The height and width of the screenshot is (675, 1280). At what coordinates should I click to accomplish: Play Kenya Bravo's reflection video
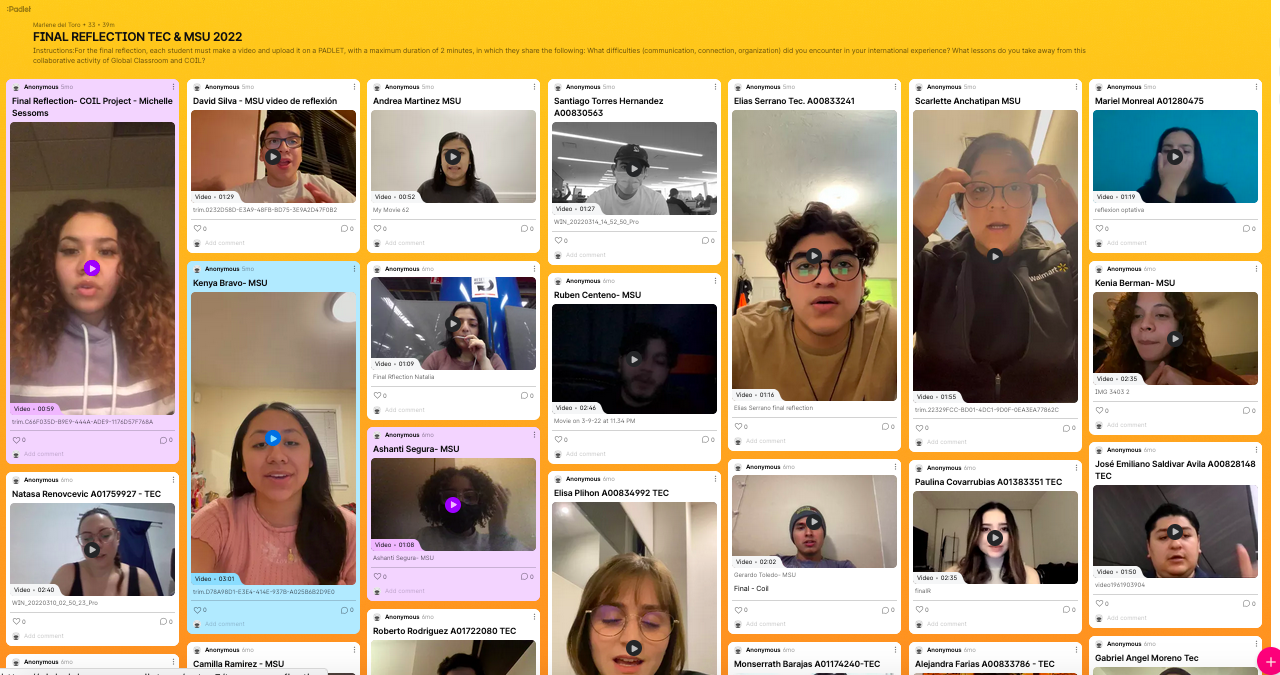273,438
